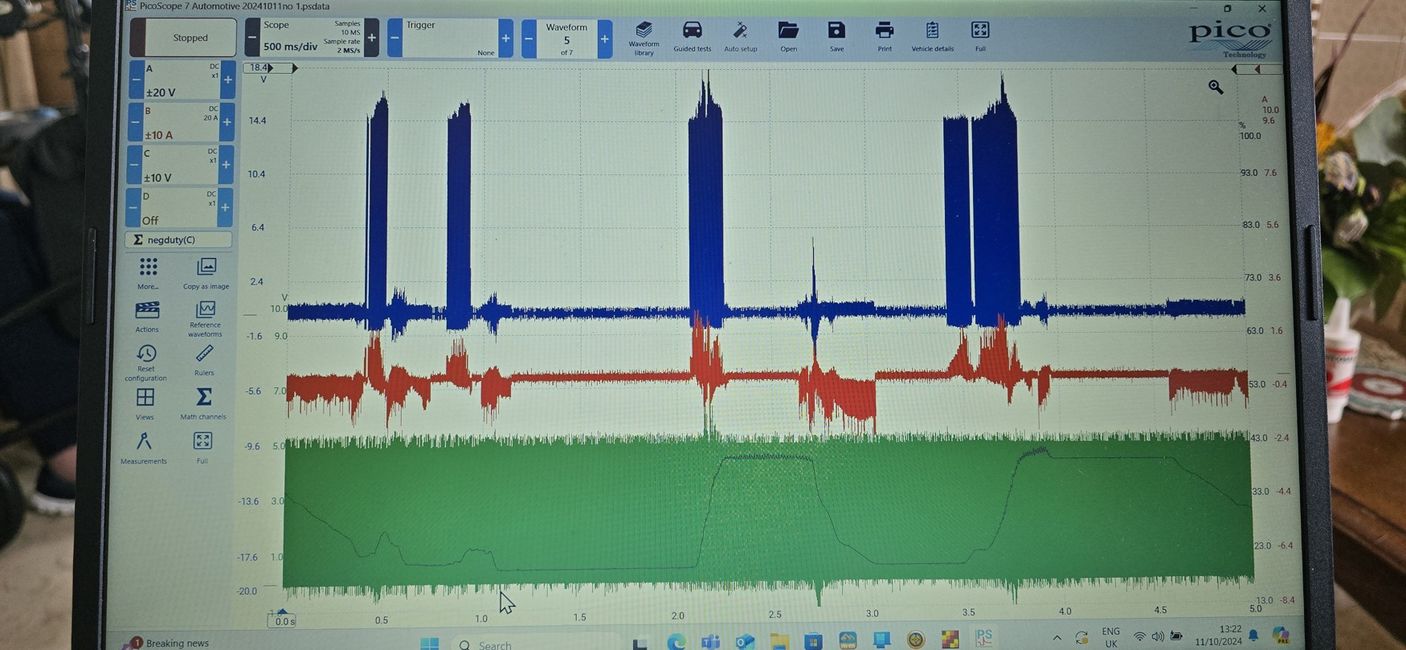Open Channel D Off options
This screenshot has height=650, width=1406.
(x=178, y=207)
